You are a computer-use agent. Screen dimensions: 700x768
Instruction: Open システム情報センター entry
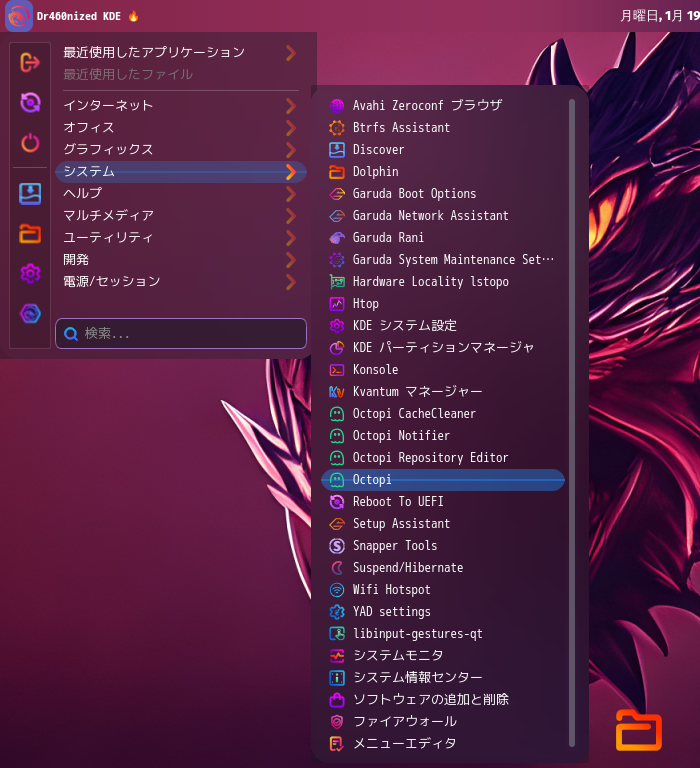coord(443,677)
